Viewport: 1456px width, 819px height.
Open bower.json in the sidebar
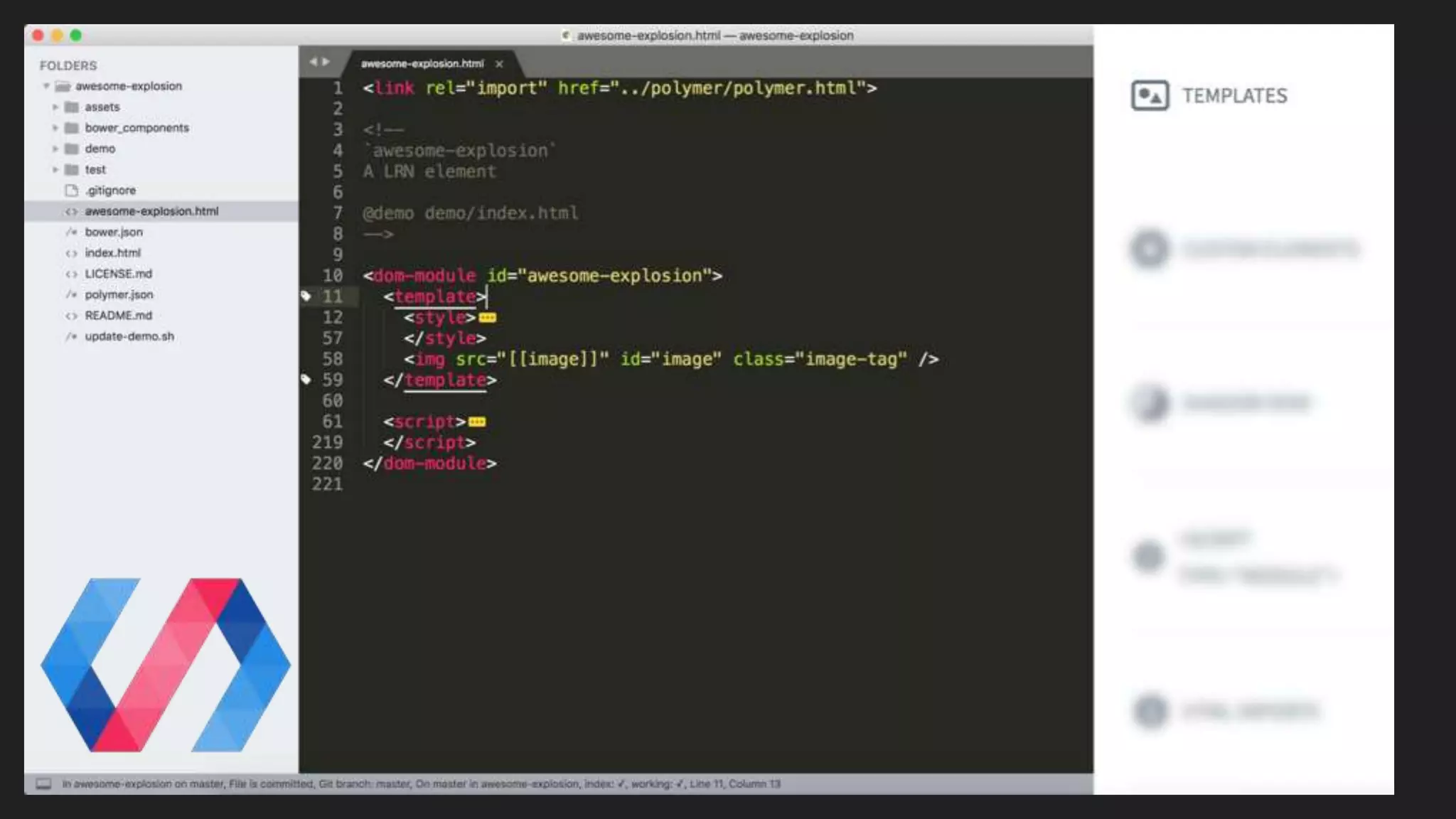click(114, 232)
